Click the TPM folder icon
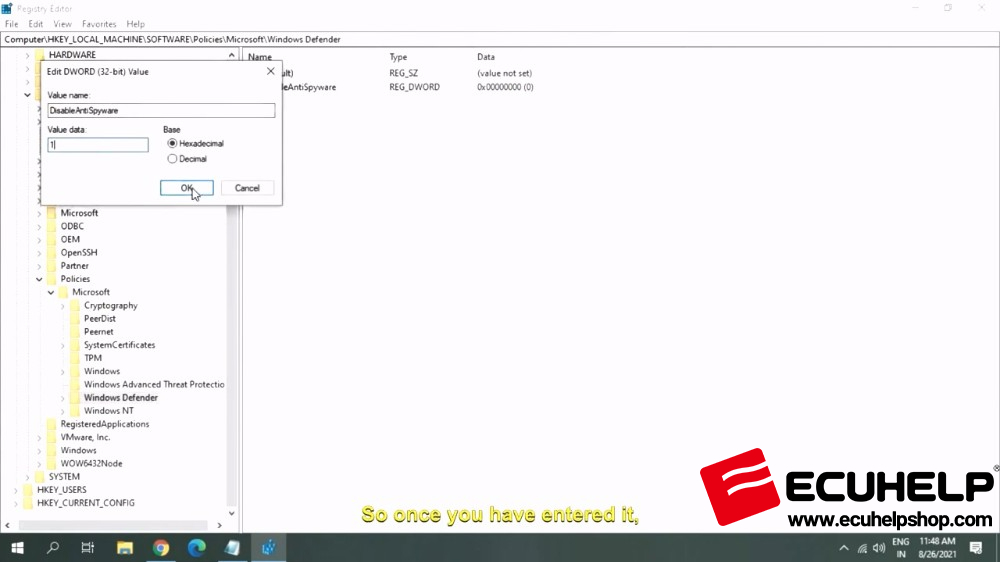 pyautogui.click(x=75, y=358)
